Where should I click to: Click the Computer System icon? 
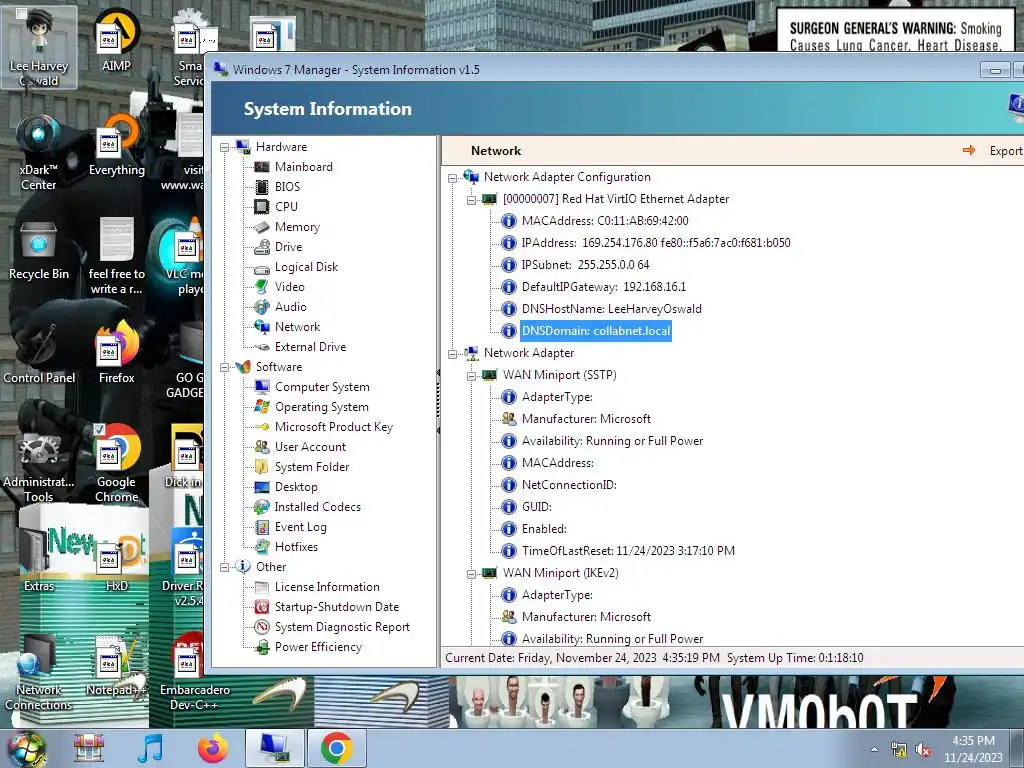click(261, 387)
